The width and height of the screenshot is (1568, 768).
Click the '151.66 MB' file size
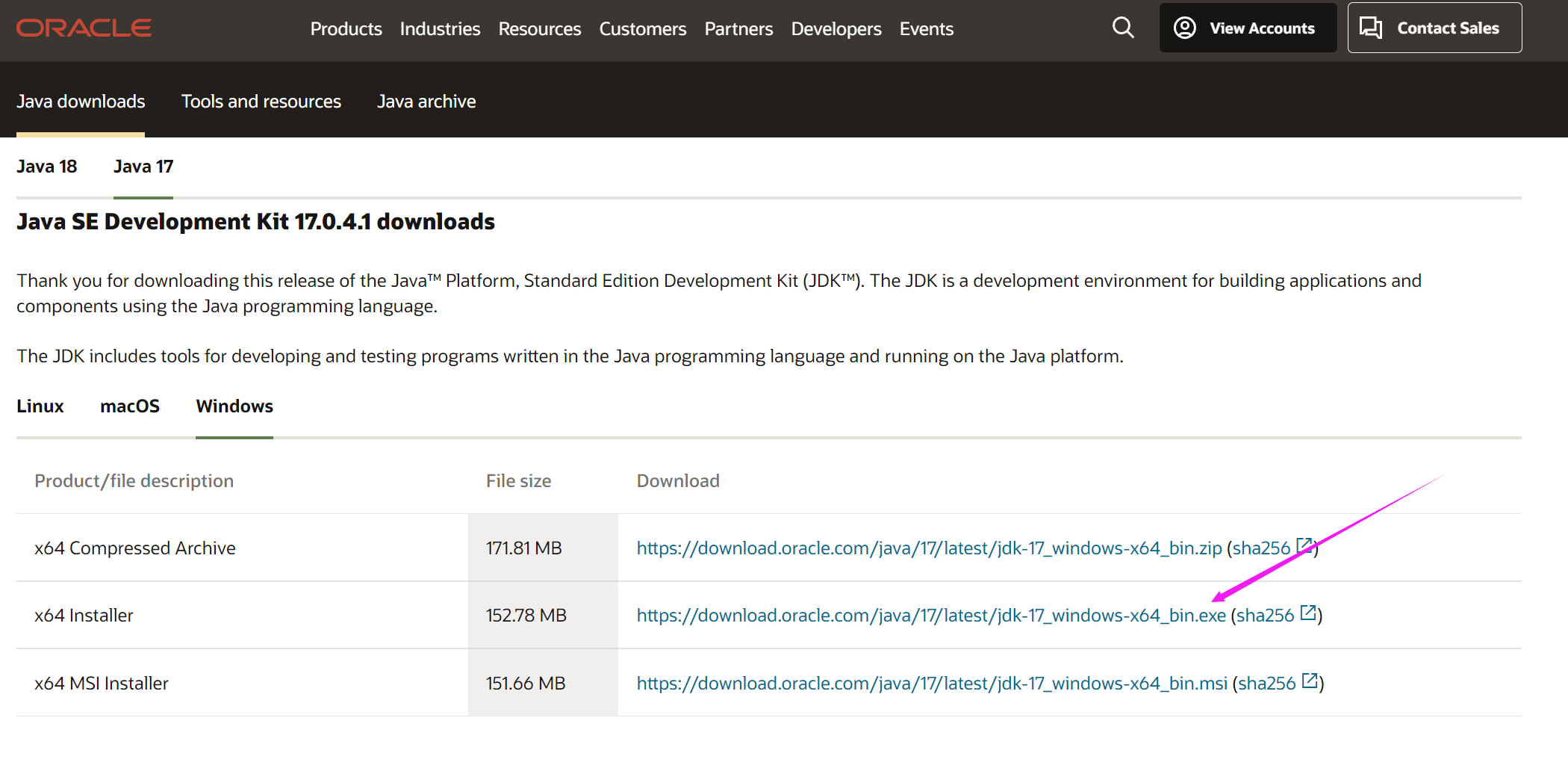coord(526,683)
